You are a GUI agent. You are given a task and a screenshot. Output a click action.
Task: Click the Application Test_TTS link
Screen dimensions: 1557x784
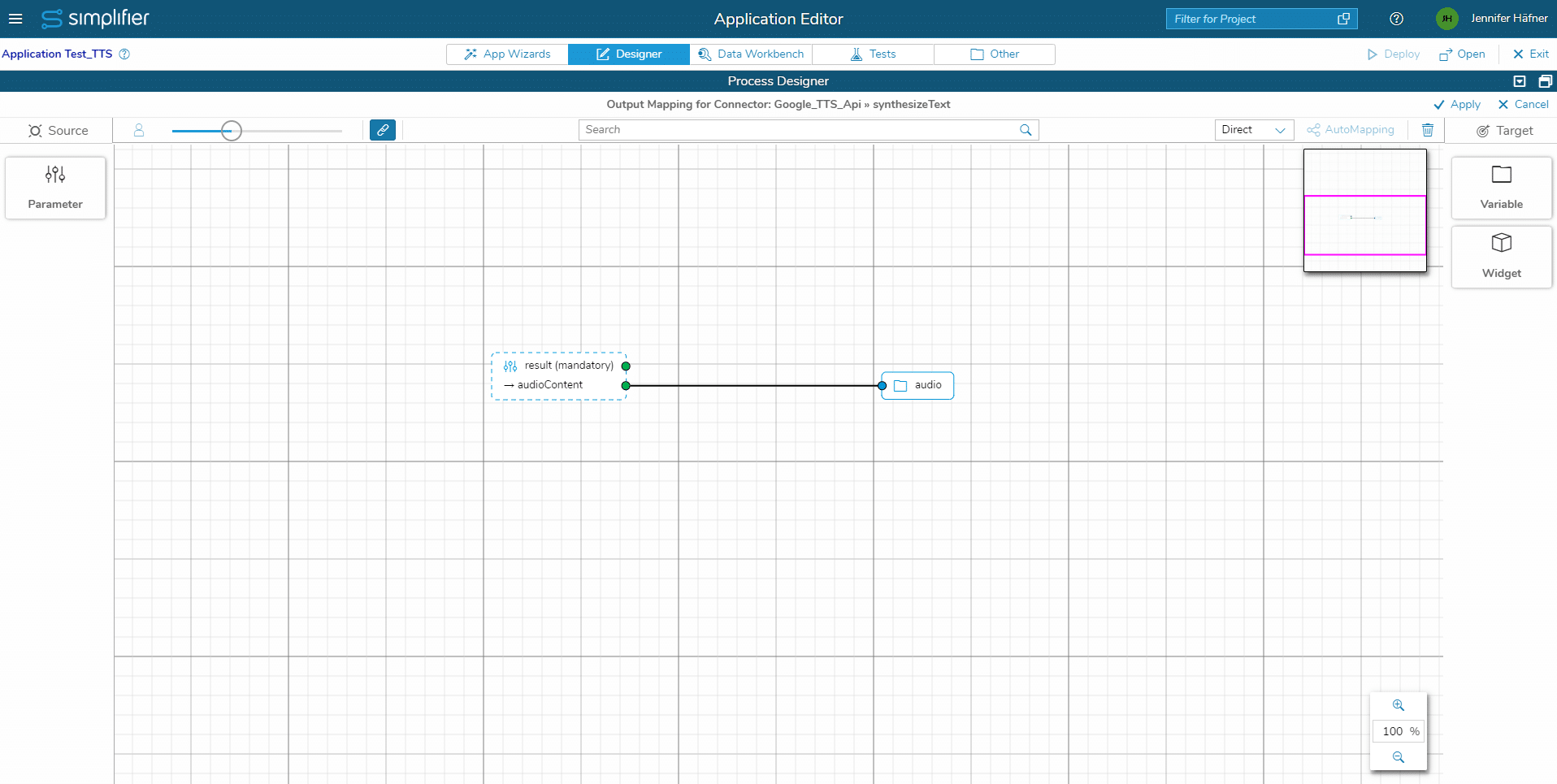57,54
